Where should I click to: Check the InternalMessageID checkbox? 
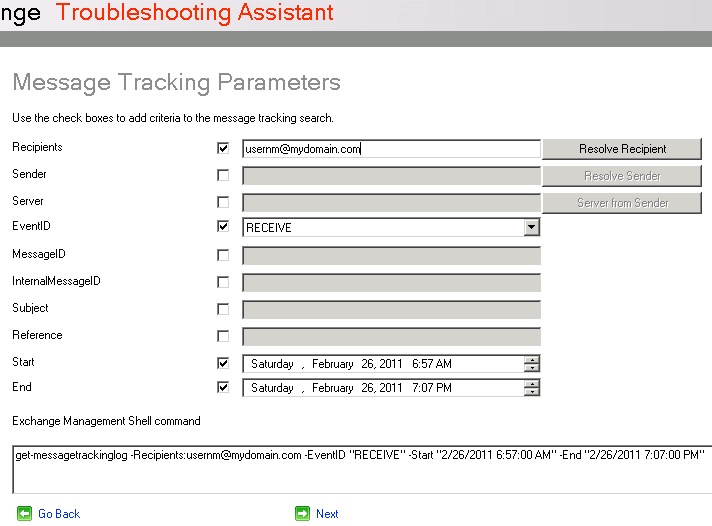pos(223,282)
